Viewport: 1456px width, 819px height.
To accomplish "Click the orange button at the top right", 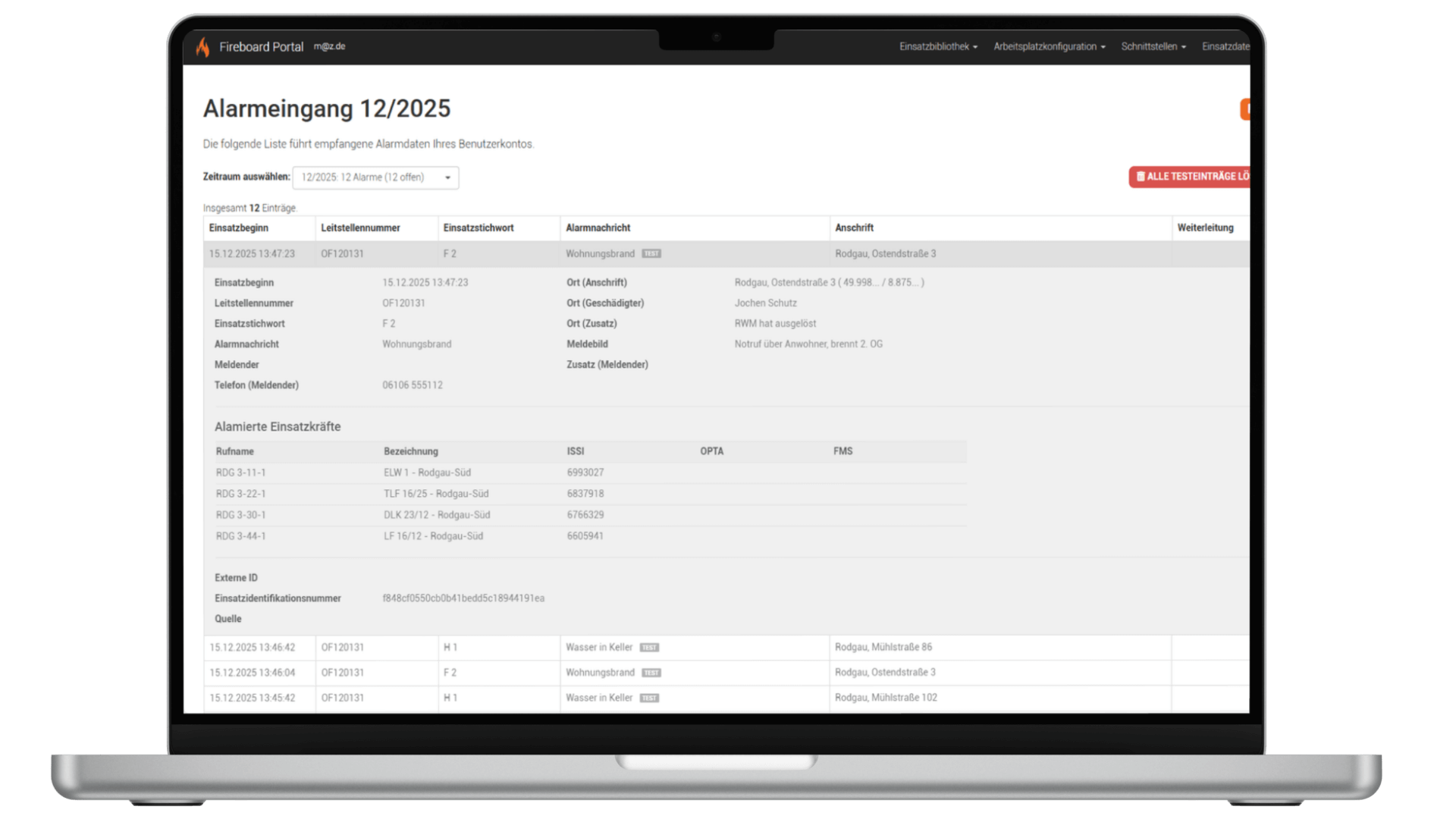I will [x=1247, y=108].
